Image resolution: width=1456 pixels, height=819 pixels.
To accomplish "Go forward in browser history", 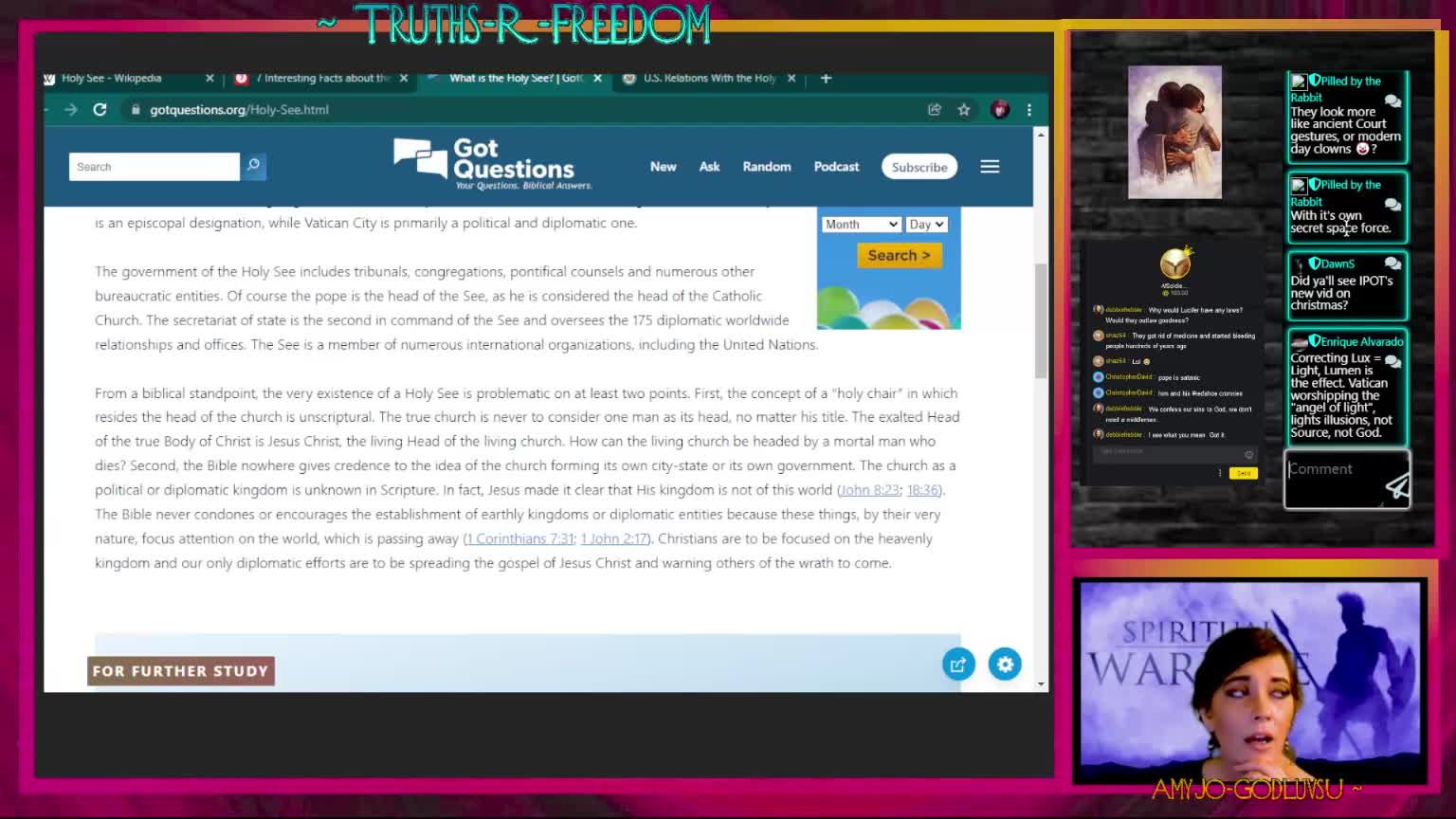I will (x=71, y=110).
